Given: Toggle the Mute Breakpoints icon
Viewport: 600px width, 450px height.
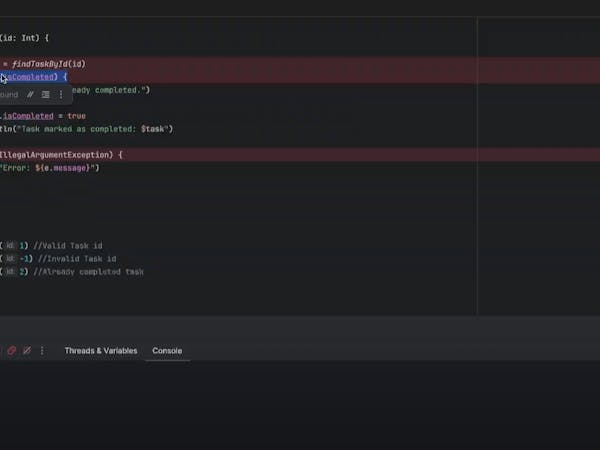Looking at the screenshot, I should pyautogui.click(x=27, y=351).
